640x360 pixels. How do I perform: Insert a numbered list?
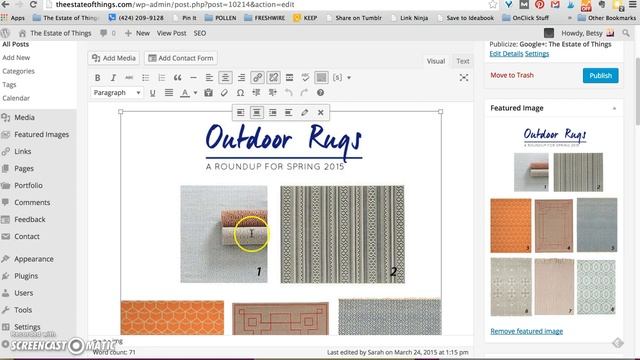point(161,78)
